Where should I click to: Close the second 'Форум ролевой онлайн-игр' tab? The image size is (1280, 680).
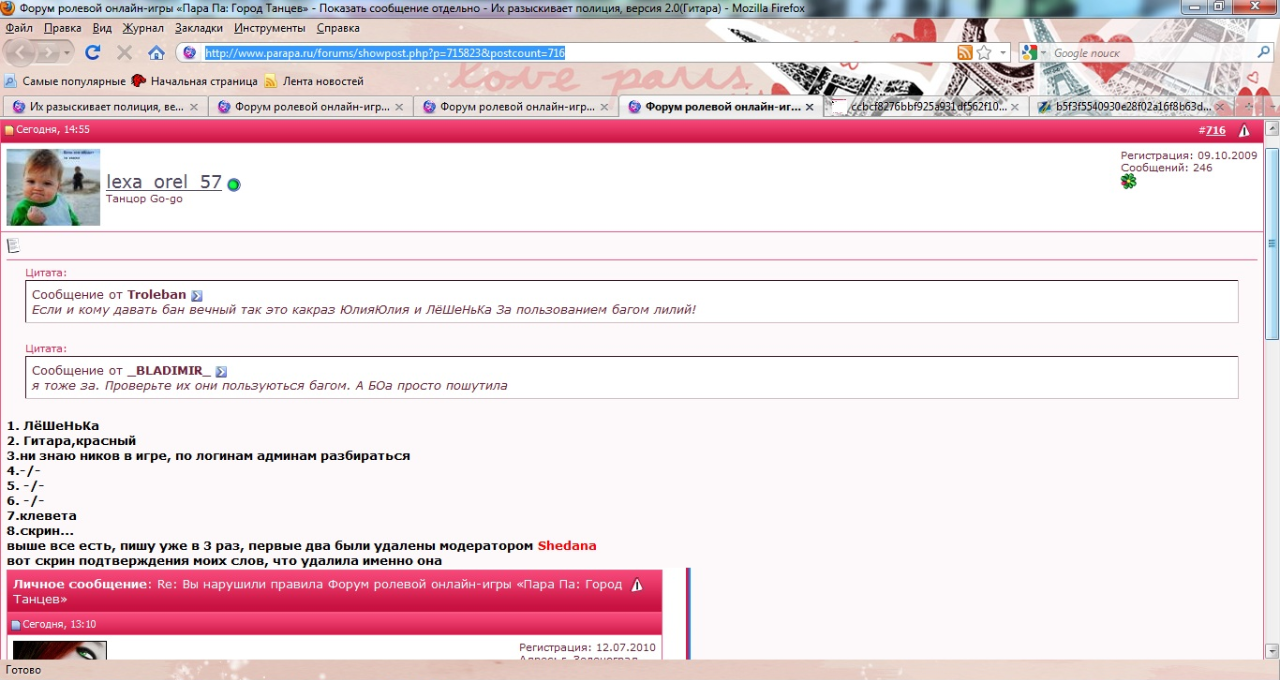coord(399,107)
